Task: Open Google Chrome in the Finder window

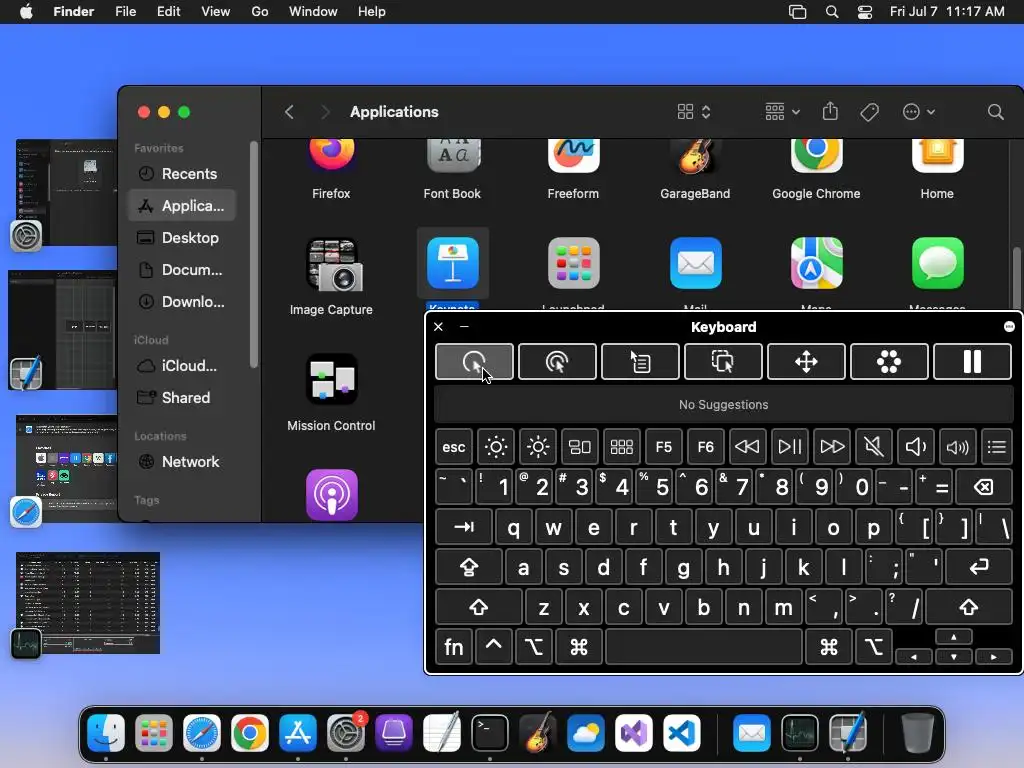Action: pyautogui.click(x=816, y=155)
